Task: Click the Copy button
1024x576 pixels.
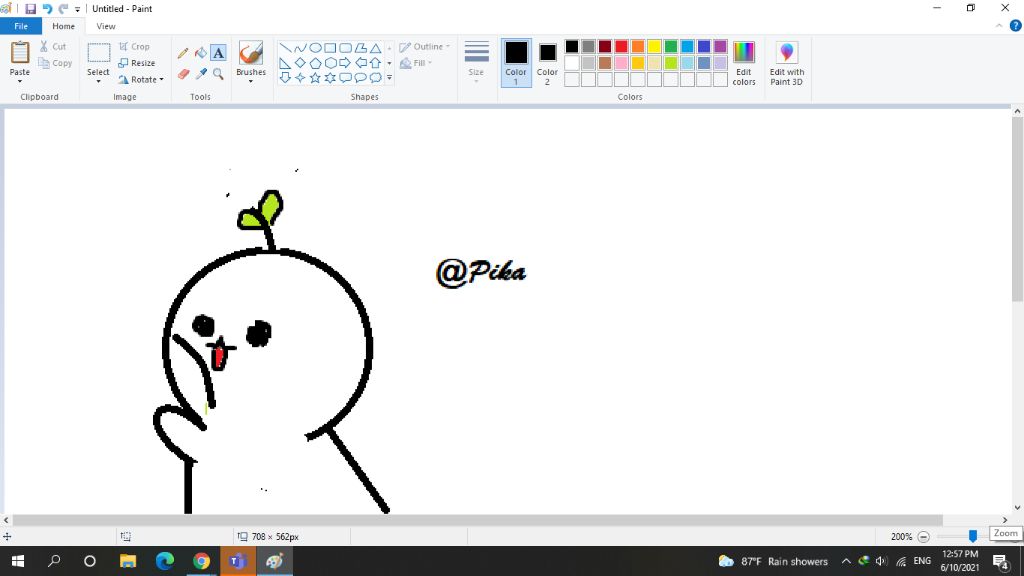Action: pos(56,63)
